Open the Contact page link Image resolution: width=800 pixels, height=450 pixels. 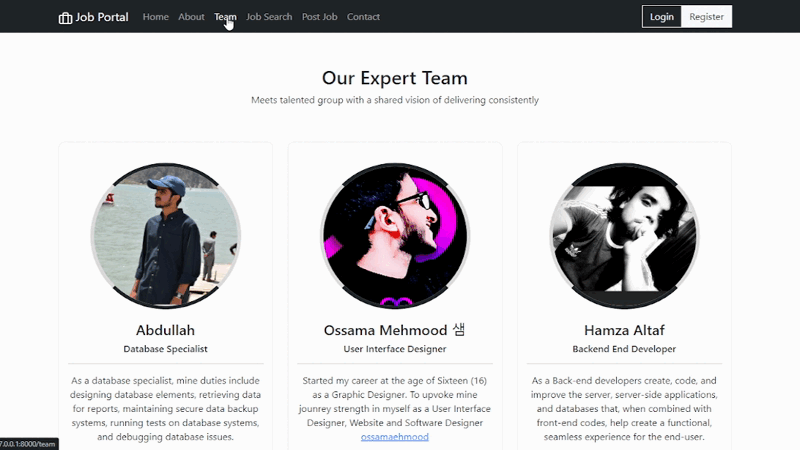363,17
